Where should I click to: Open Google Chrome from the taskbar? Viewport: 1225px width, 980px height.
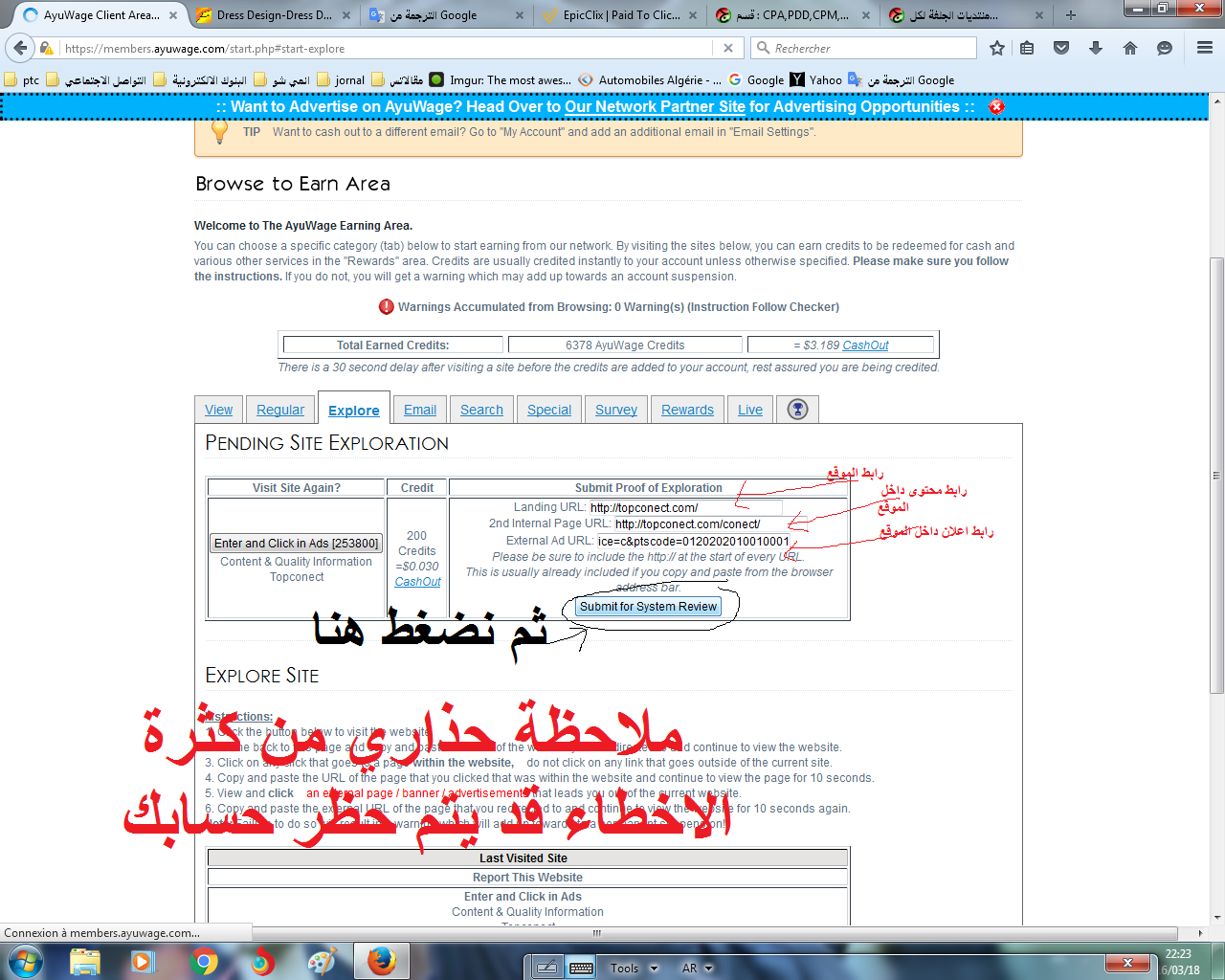click(204, 961)
